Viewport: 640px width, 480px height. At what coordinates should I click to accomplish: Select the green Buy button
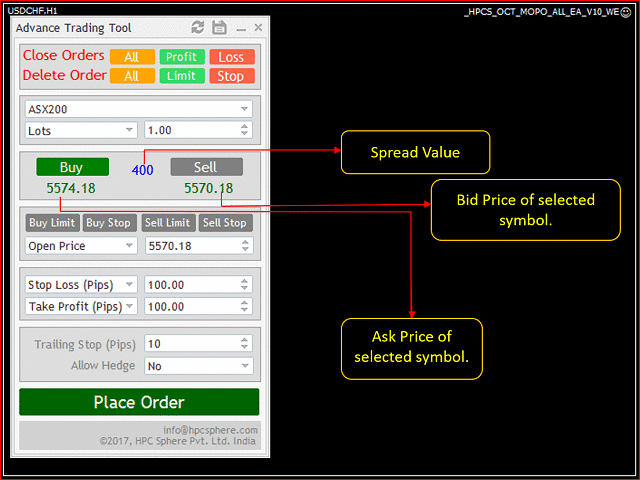click(73, 167)
